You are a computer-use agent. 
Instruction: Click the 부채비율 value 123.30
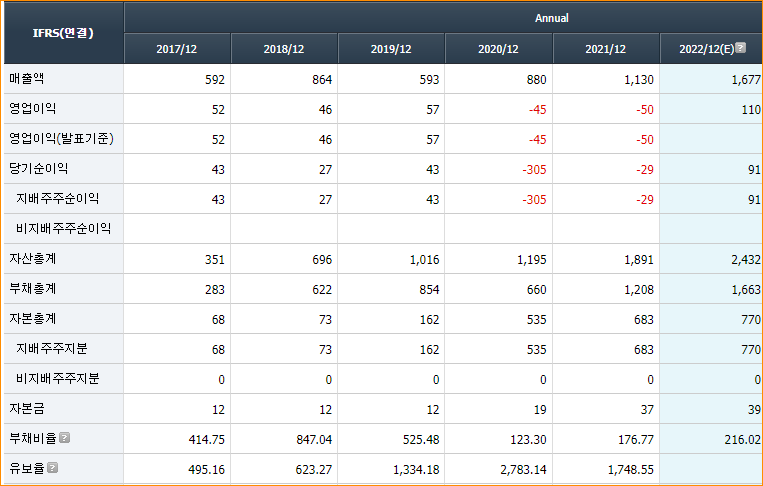click(x=528, y=440)
